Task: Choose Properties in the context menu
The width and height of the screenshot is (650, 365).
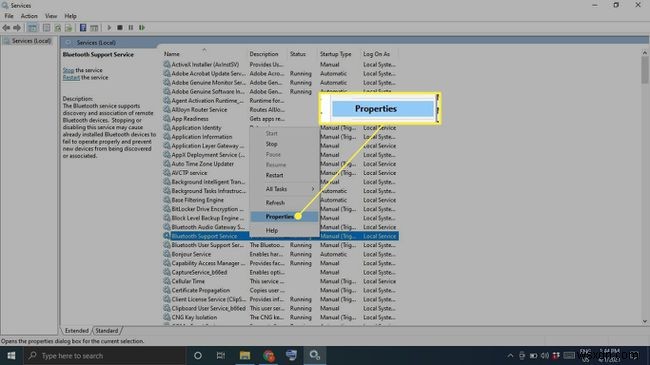Action: [284, 217]
